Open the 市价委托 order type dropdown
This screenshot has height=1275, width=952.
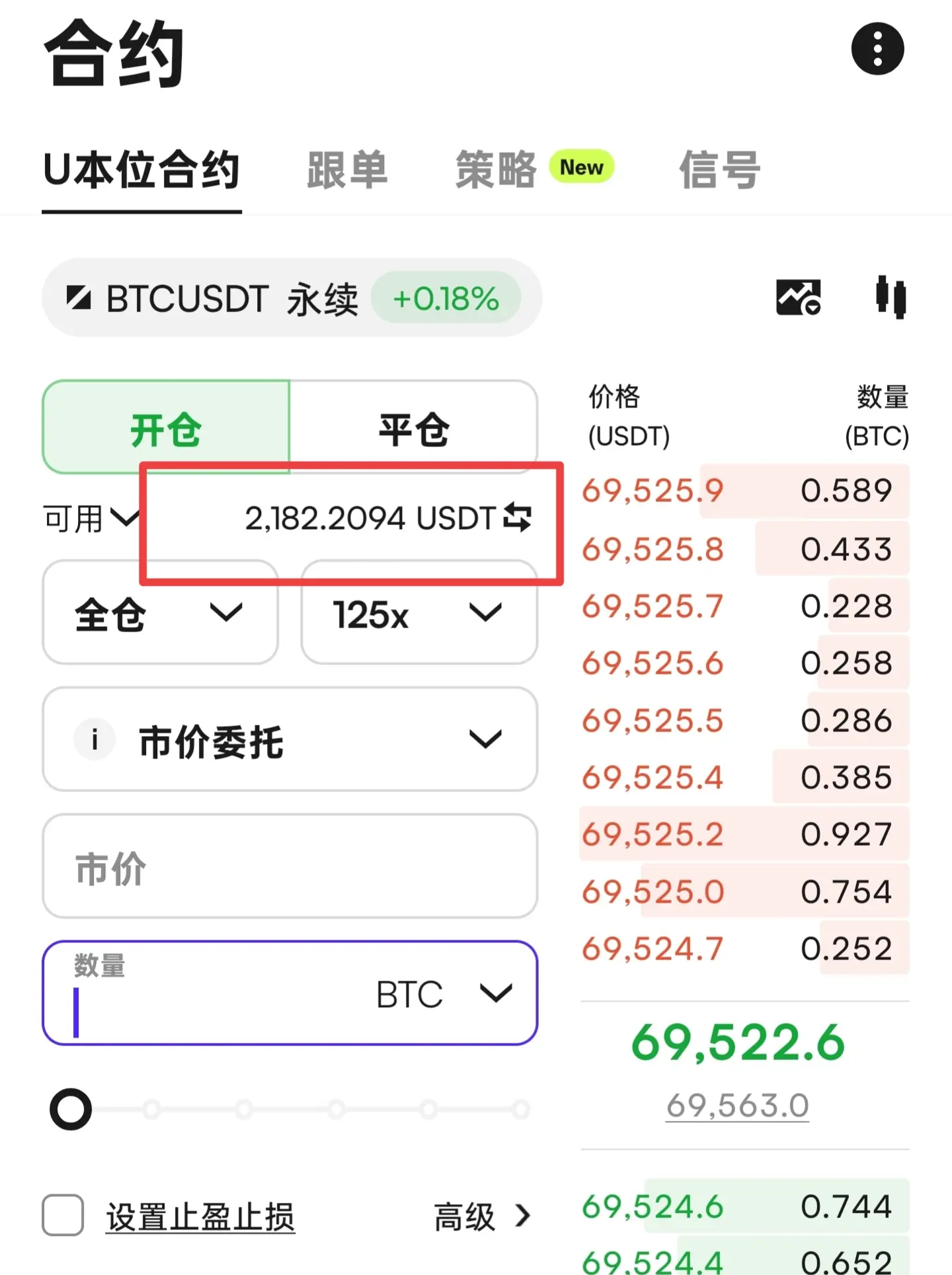(290, 739)
